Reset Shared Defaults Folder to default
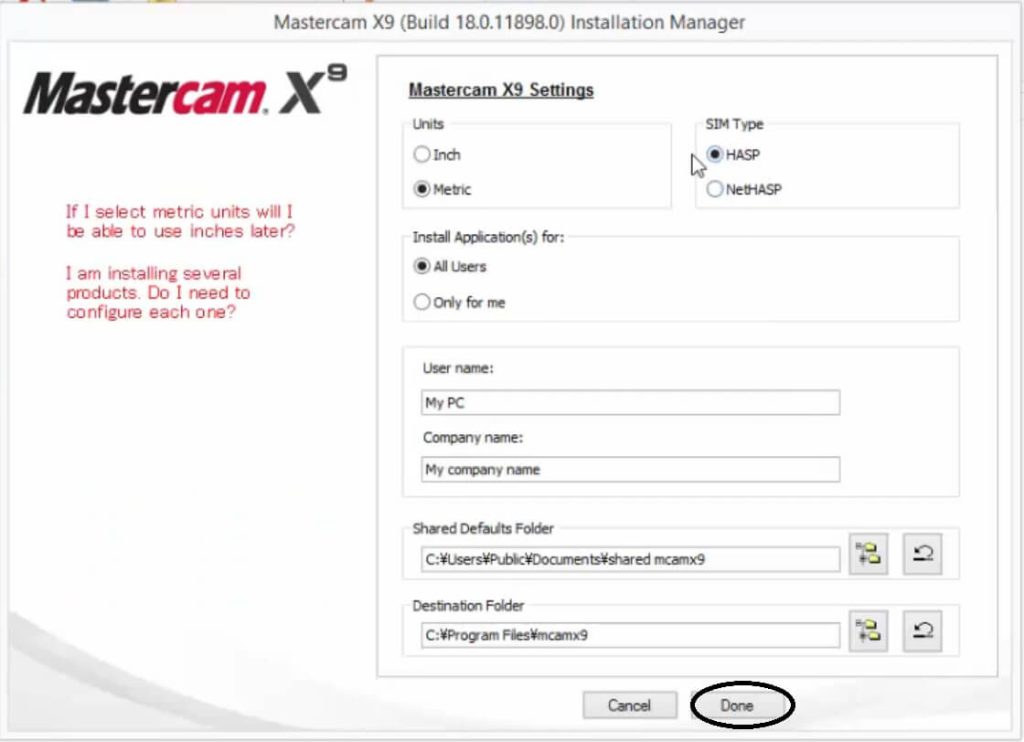 pos(921,555)
